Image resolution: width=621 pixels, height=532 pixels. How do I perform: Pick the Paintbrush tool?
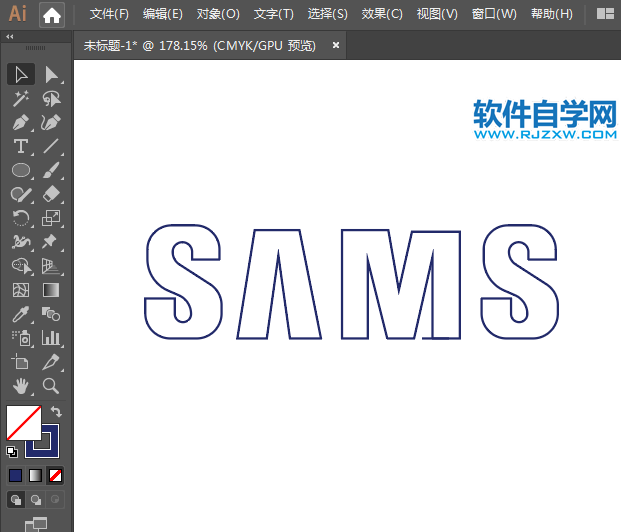click(x=51, y=170)
